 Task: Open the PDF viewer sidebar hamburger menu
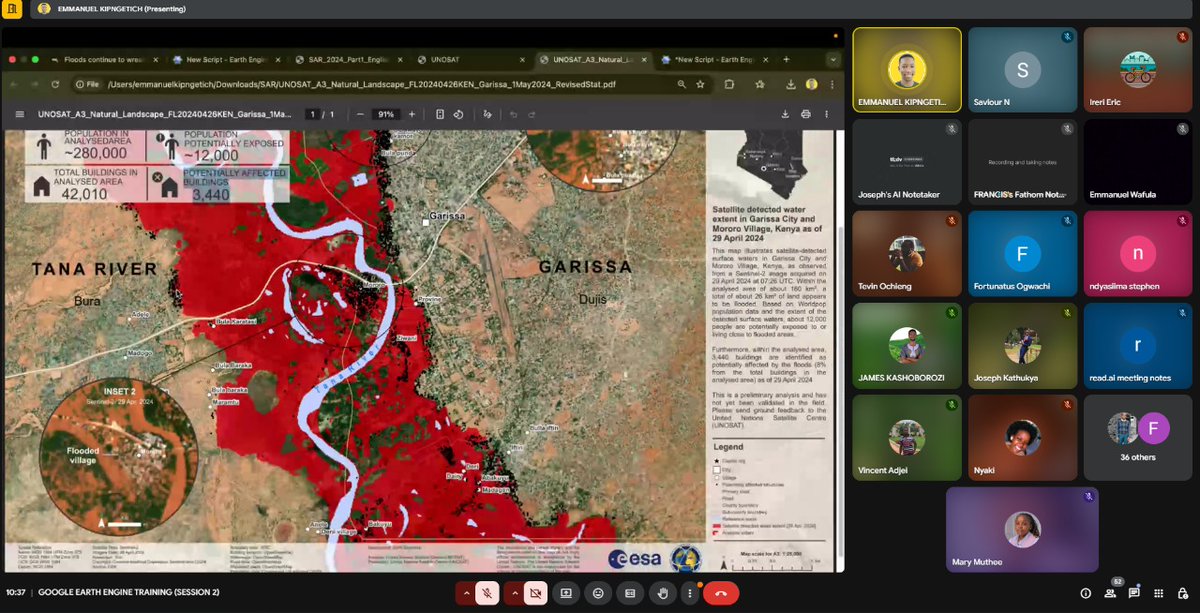coord(19,114)
